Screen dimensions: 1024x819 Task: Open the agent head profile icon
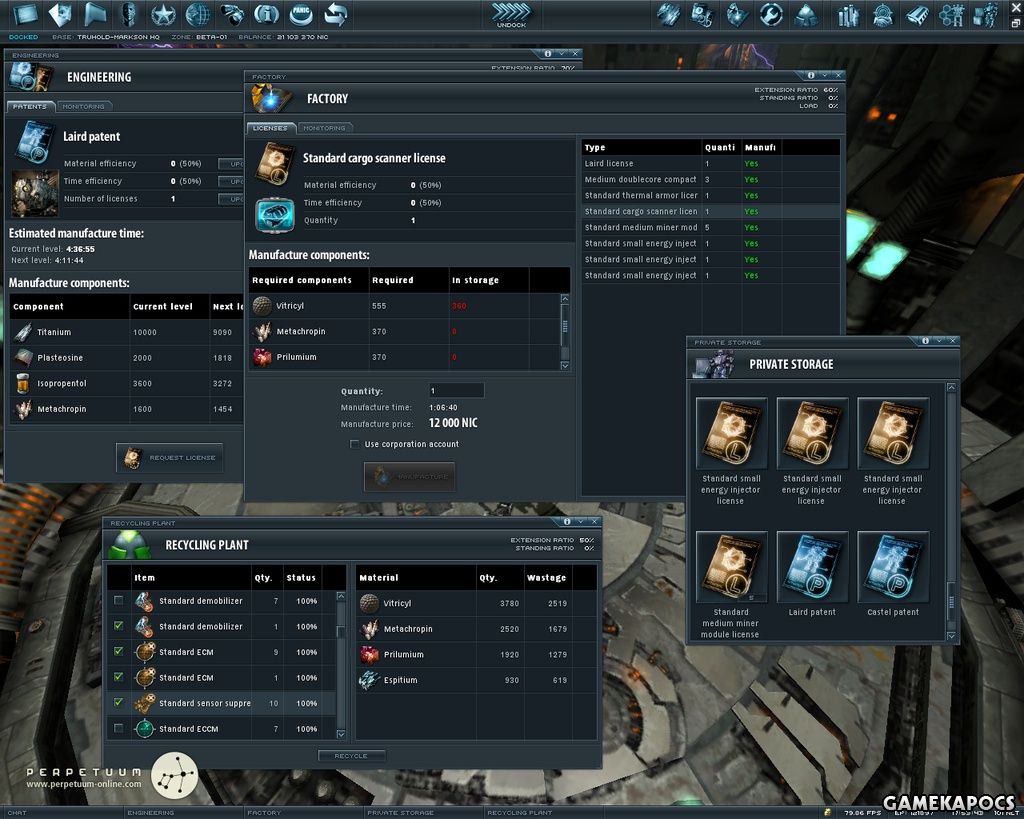click(129, 14)
